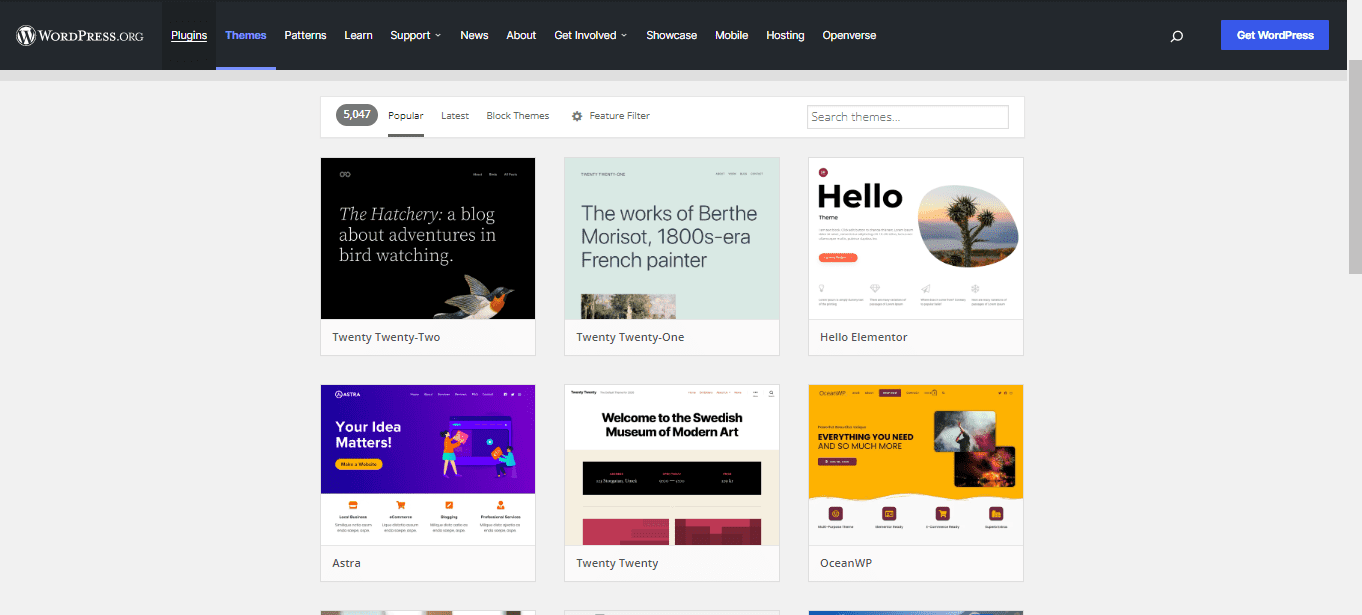Open the Plugins menu item

pos(189,35)
